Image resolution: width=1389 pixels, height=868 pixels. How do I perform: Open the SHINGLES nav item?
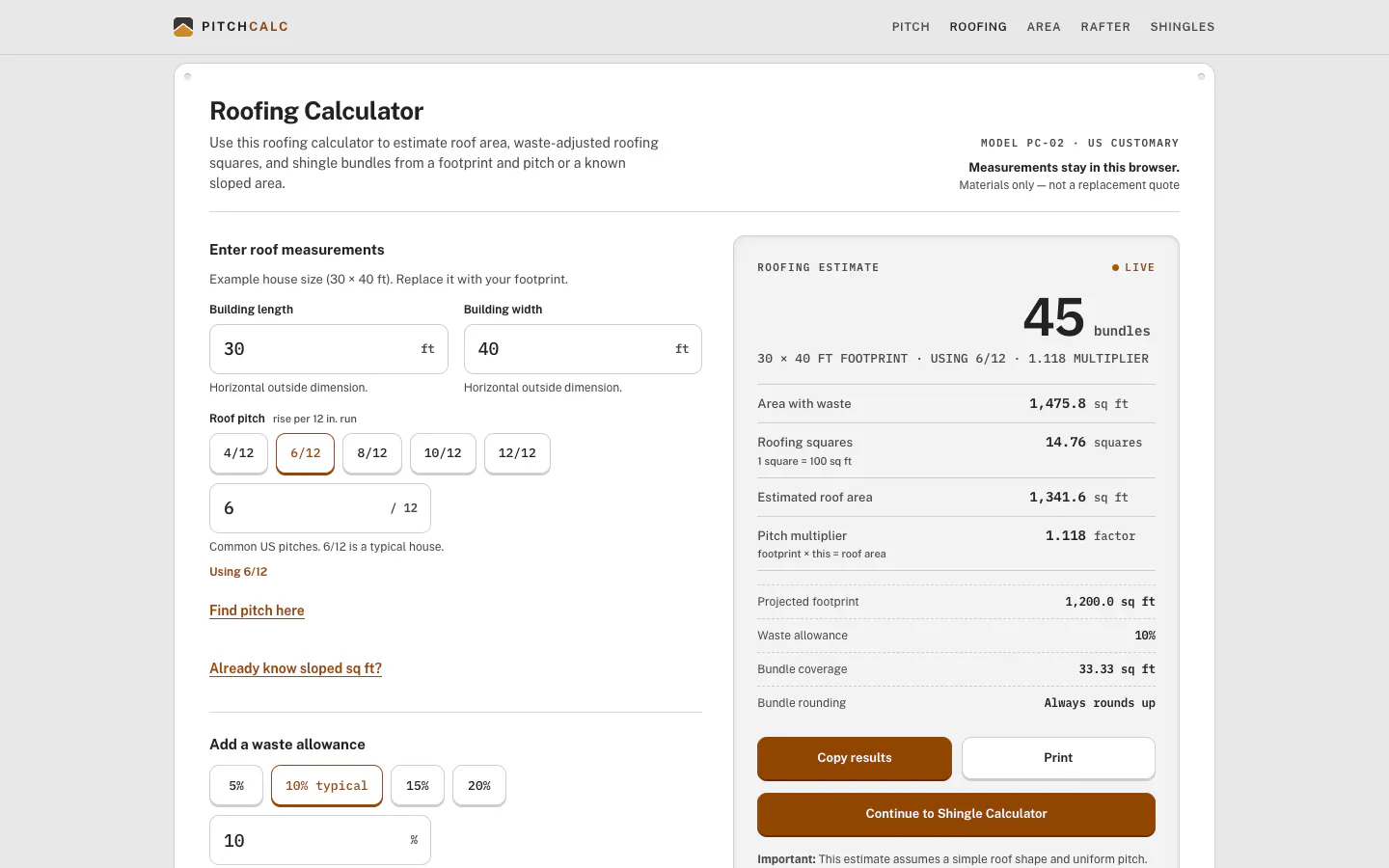(1183, 27)
